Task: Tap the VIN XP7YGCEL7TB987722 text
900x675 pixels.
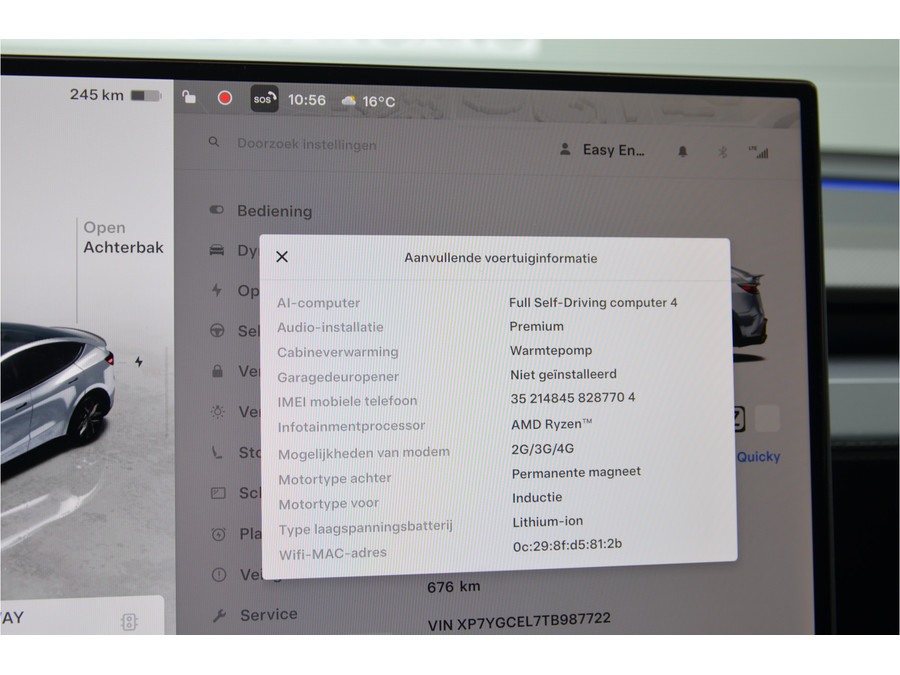Action: tap(519, 622)
